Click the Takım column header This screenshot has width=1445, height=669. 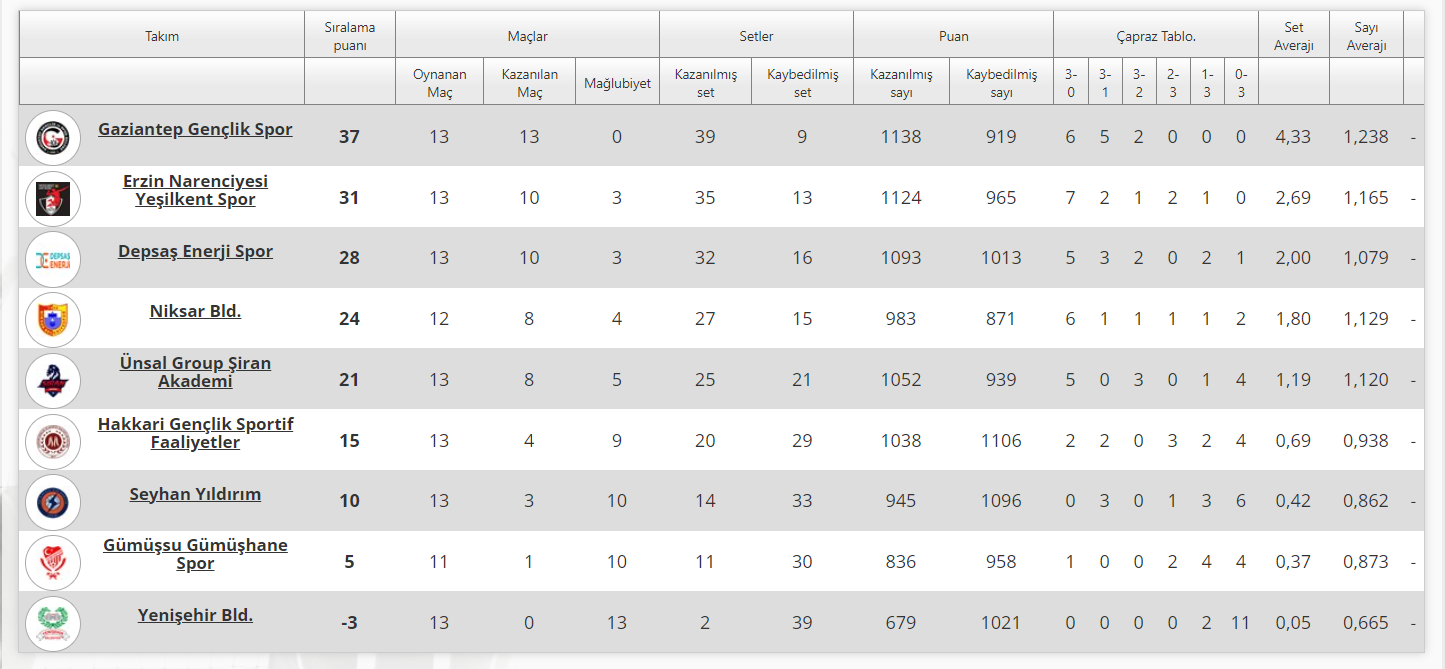tap(162, 36)
